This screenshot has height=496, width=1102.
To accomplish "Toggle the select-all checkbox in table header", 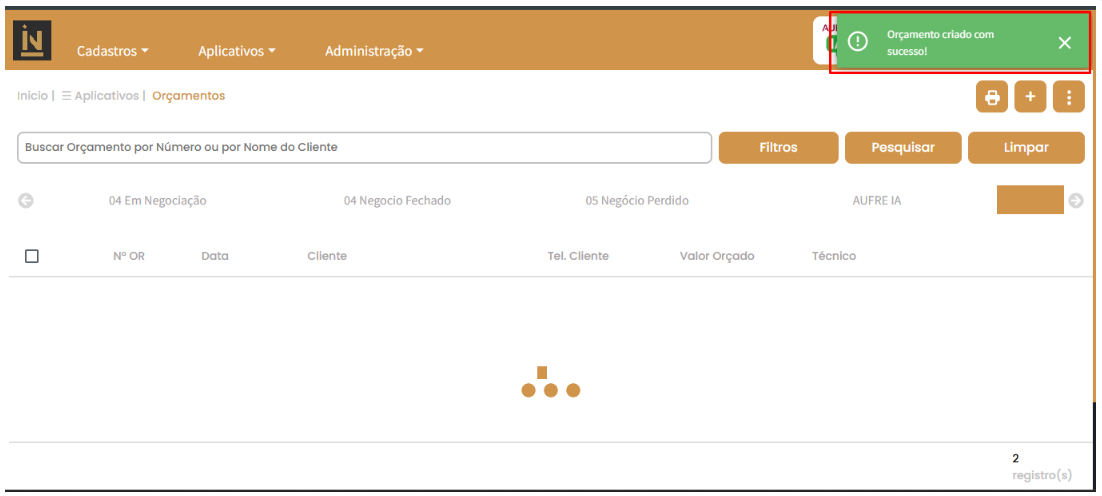I will (32, 256).
